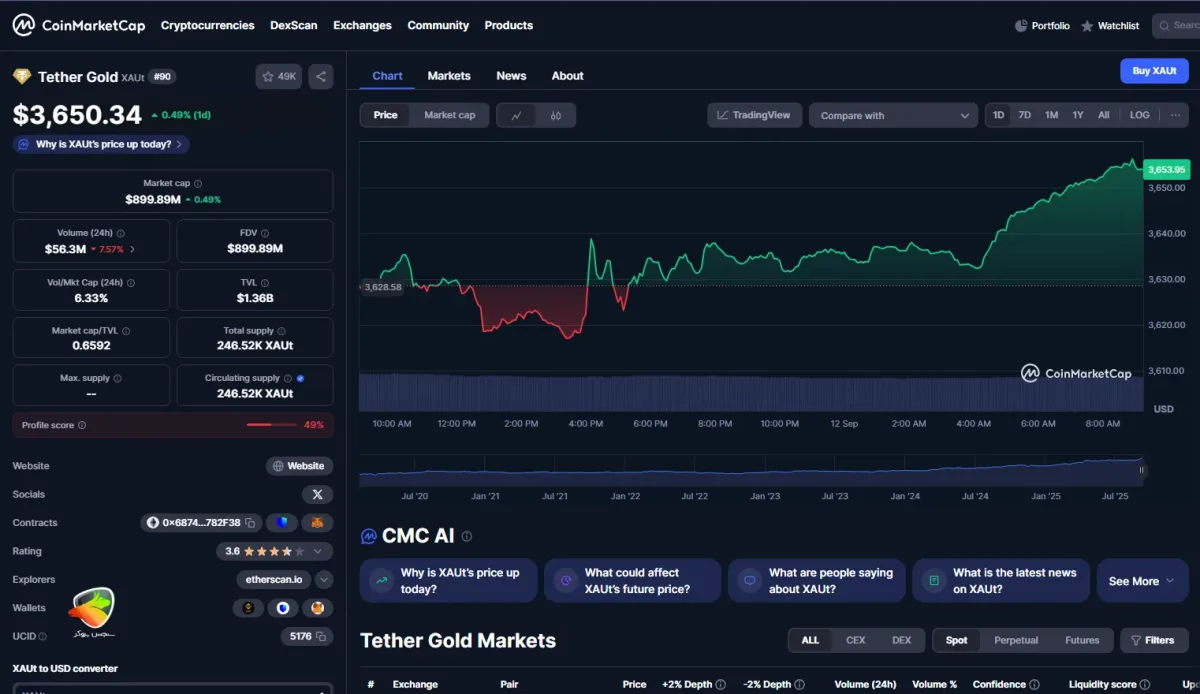The width and height of the screenshot is (1200, 694).
Task: Expand the Compare with dropdown
Action: [x=893, y=115]
